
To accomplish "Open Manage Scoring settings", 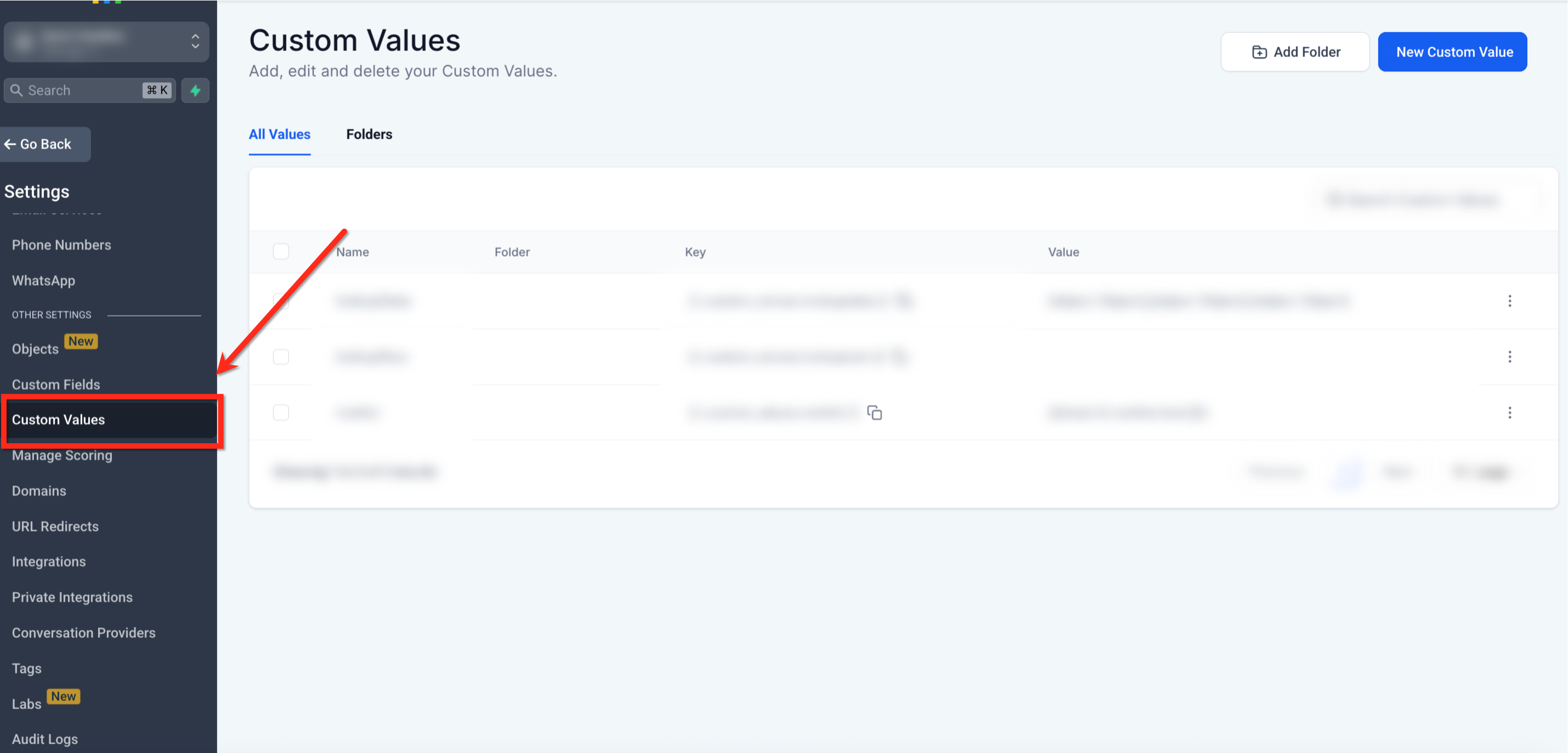I will [x=62, y=455].
